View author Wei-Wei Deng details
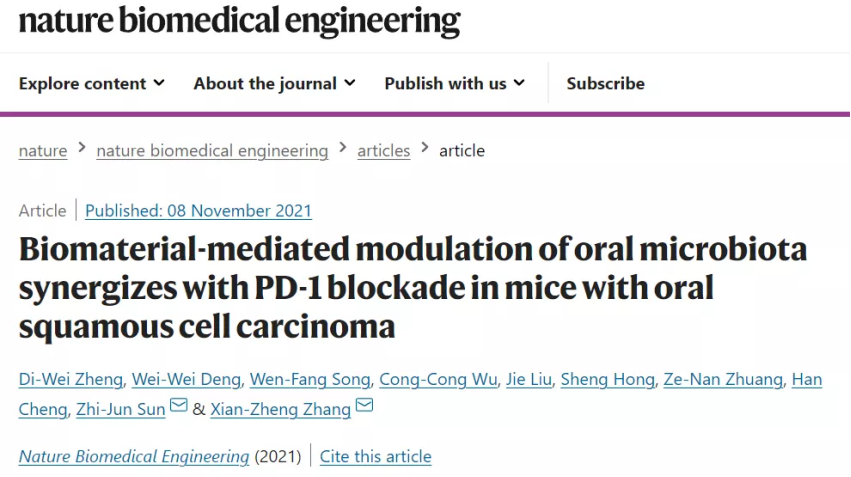Image resolution: width=851 pixels, height=477 pixels. (186, 379)
